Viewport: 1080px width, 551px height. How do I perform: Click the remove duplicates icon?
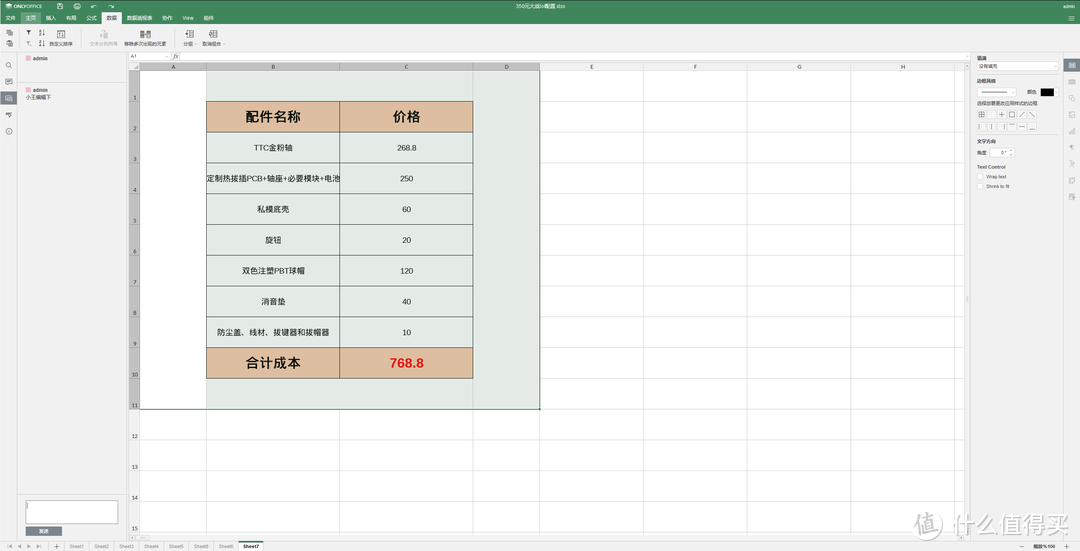[145, 34]
